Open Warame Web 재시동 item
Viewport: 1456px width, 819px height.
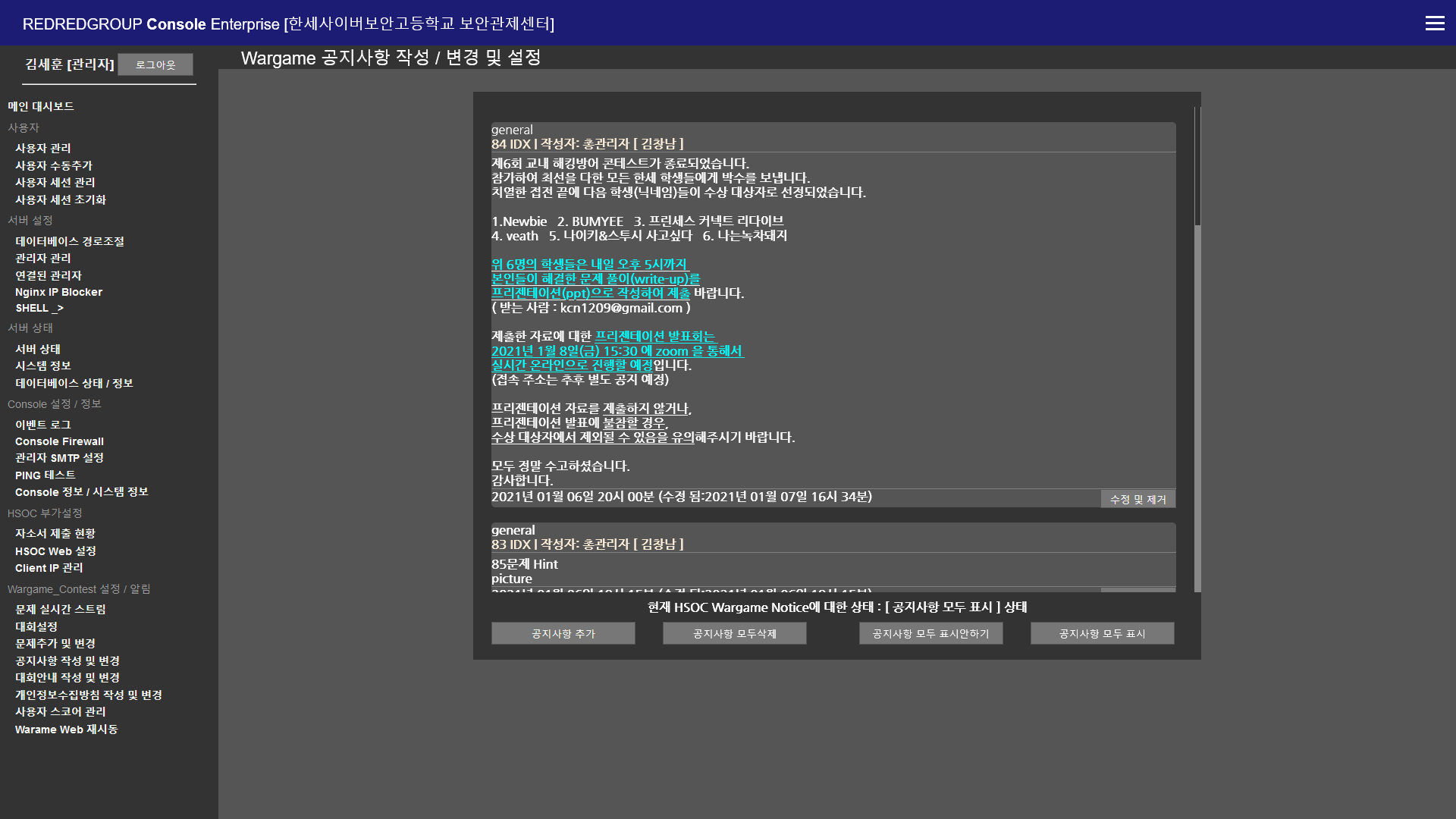click(x=66, y=730)
